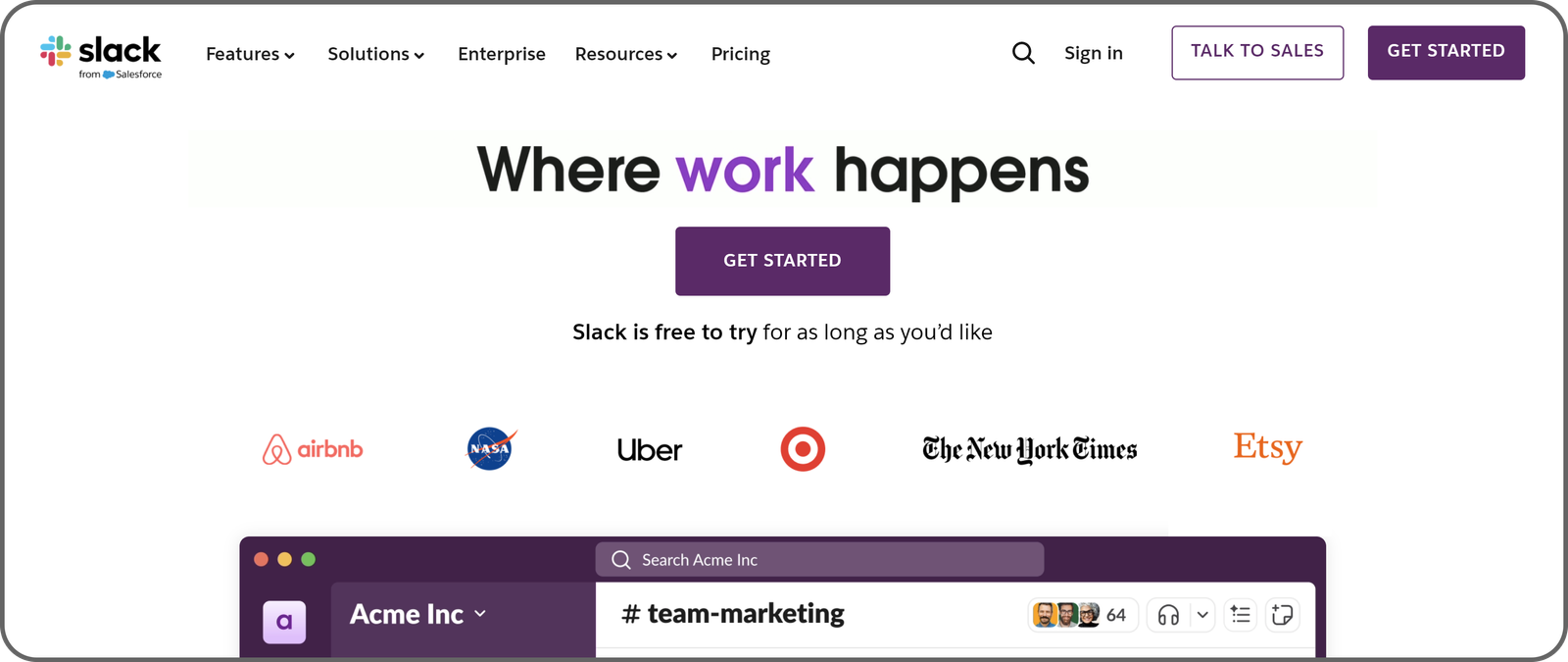Click the TALK TO SALES button
The height and width of the screenshot is (662, 1568).
pyautogui.click(x=1256, y=52)
